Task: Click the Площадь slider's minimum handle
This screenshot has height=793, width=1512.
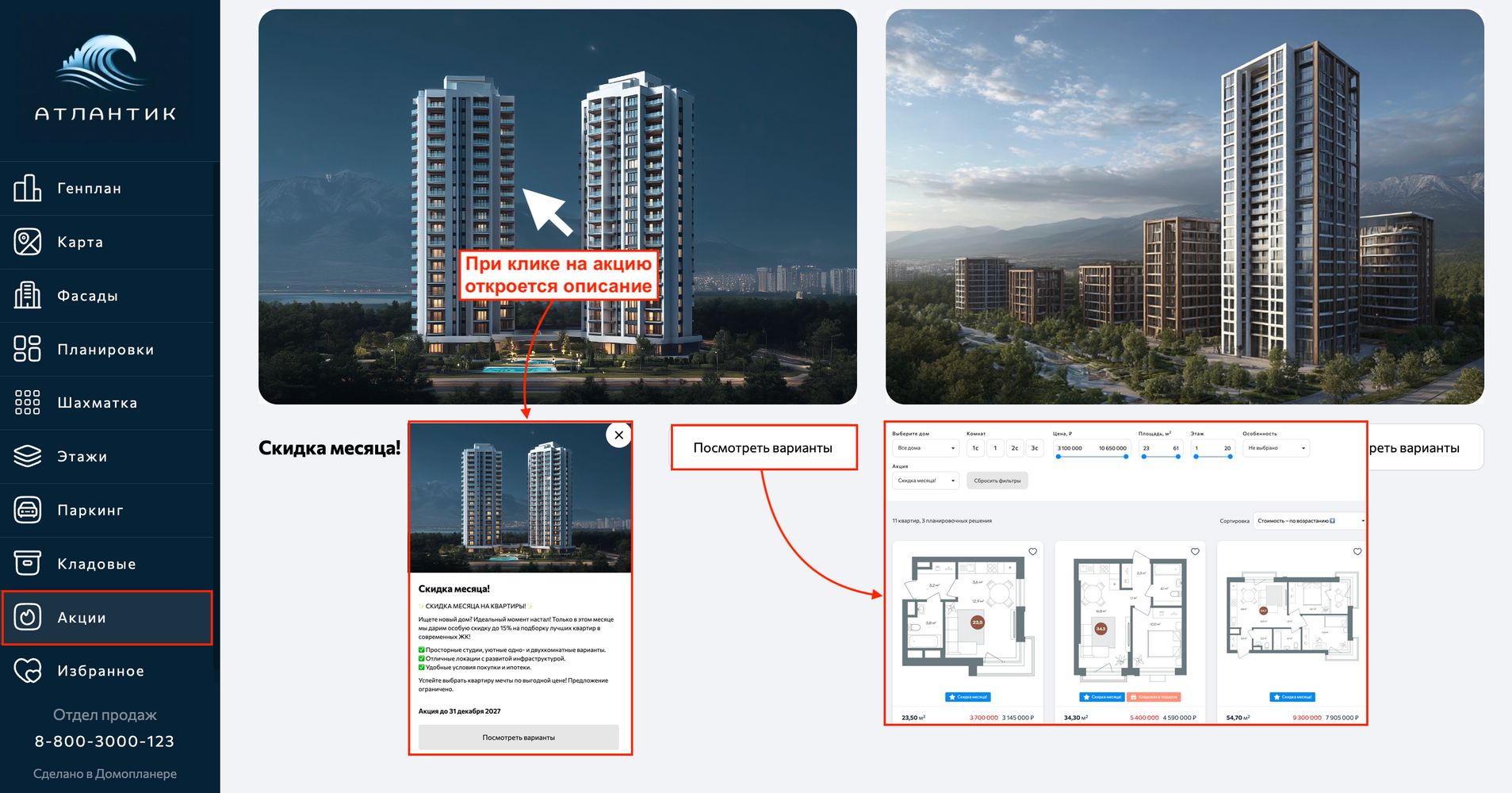Action: coord(1143,457)
